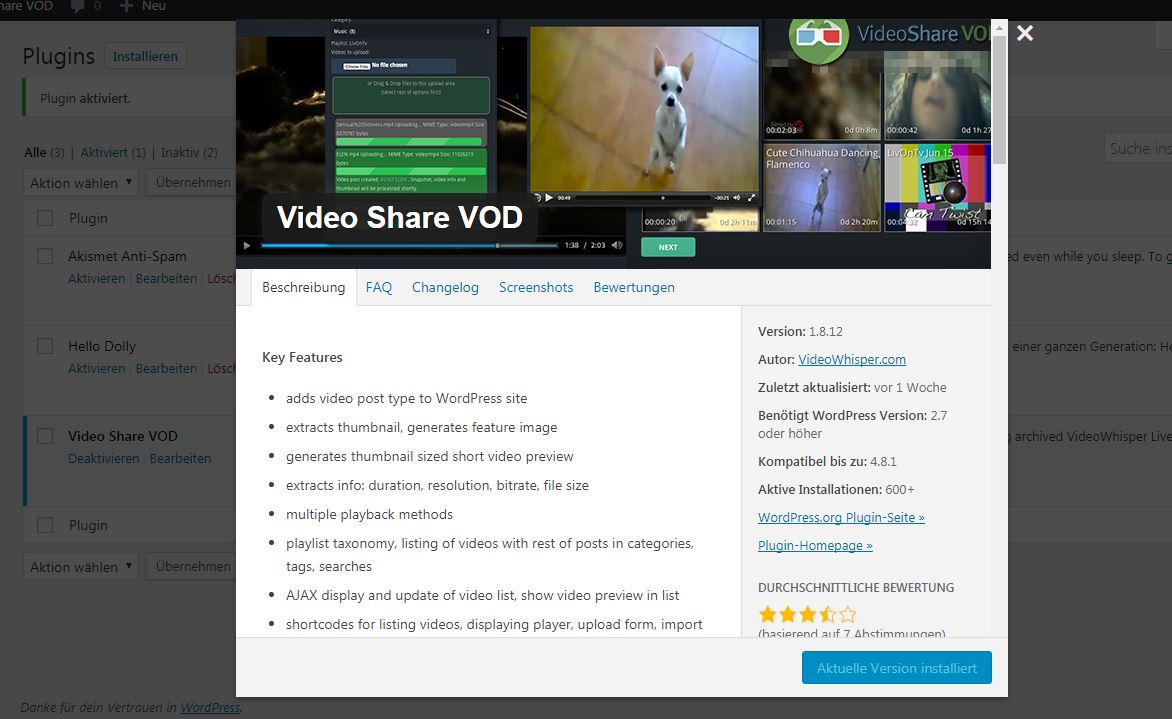Viewport: 1172px width, 719px height.
Task: Check the Akismet Anti-Spam checkbox
Action: [x=45, y=256]
